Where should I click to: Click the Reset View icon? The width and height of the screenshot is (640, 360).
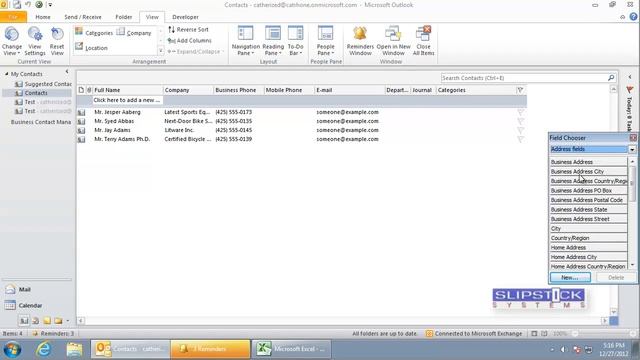point(57,35)
